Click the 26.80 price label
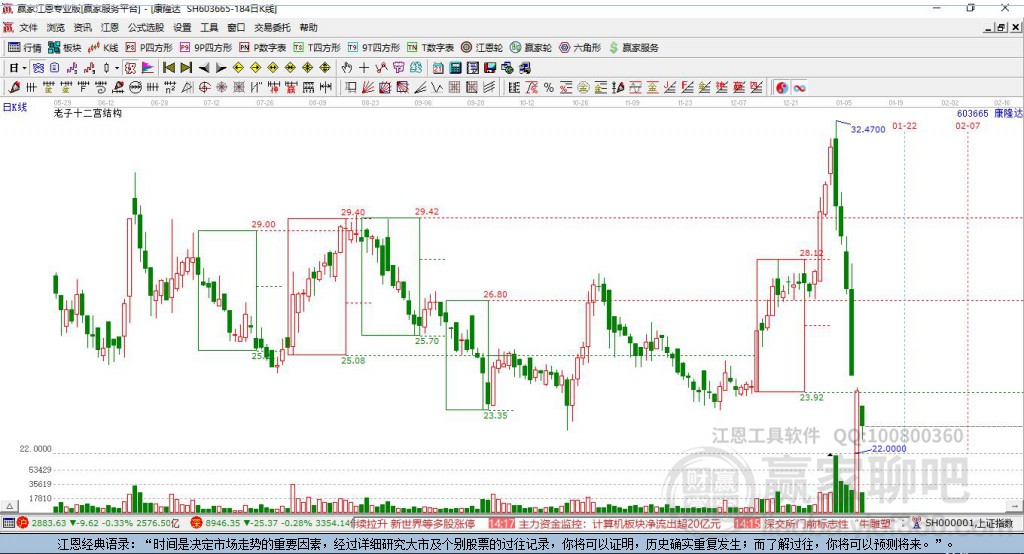The width and height of the screenshot is (1024, 554). pyautogui.click(x=495, y=295)
